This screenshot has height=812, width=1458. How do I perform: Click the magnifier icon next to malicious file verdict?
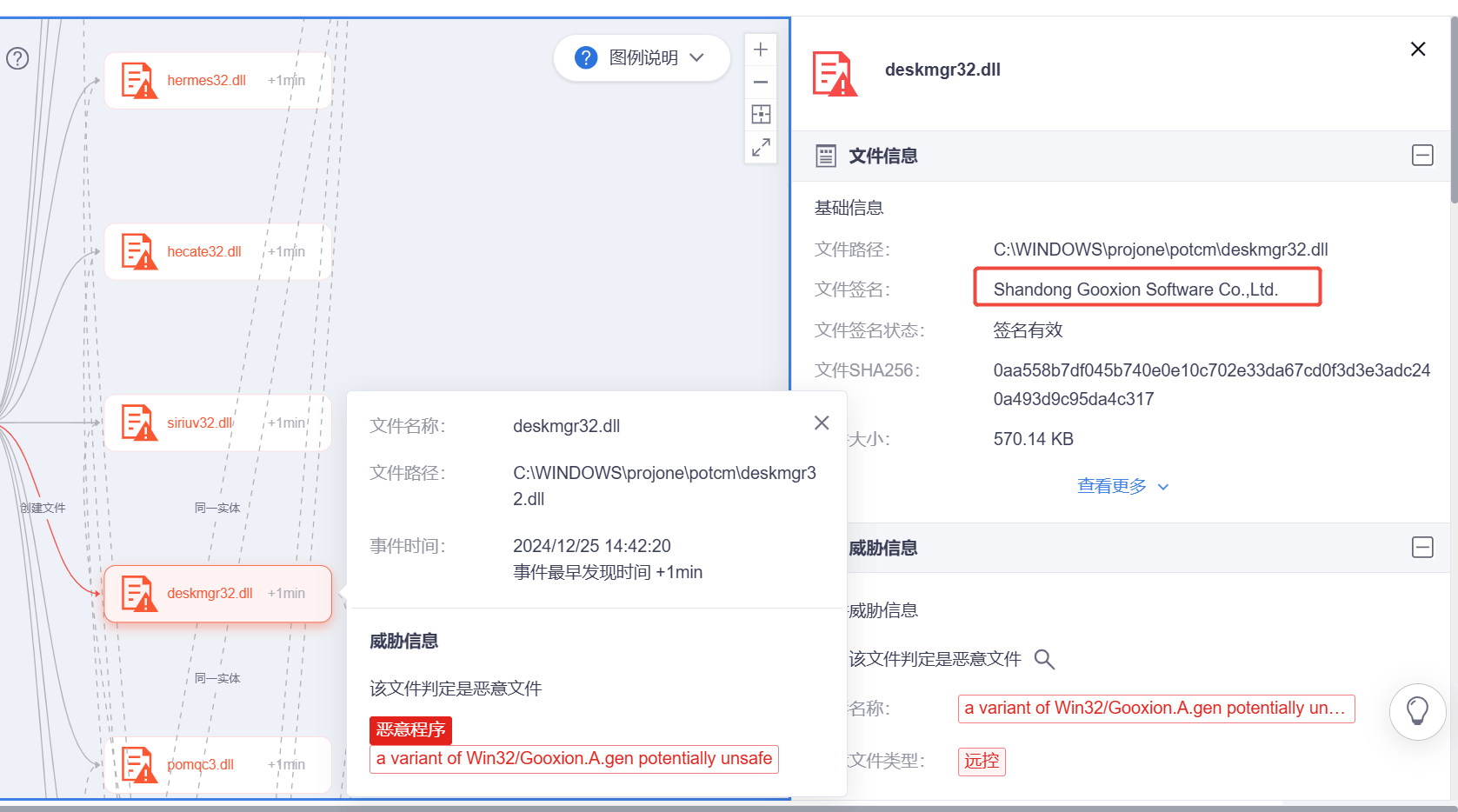pos(1044,659)
